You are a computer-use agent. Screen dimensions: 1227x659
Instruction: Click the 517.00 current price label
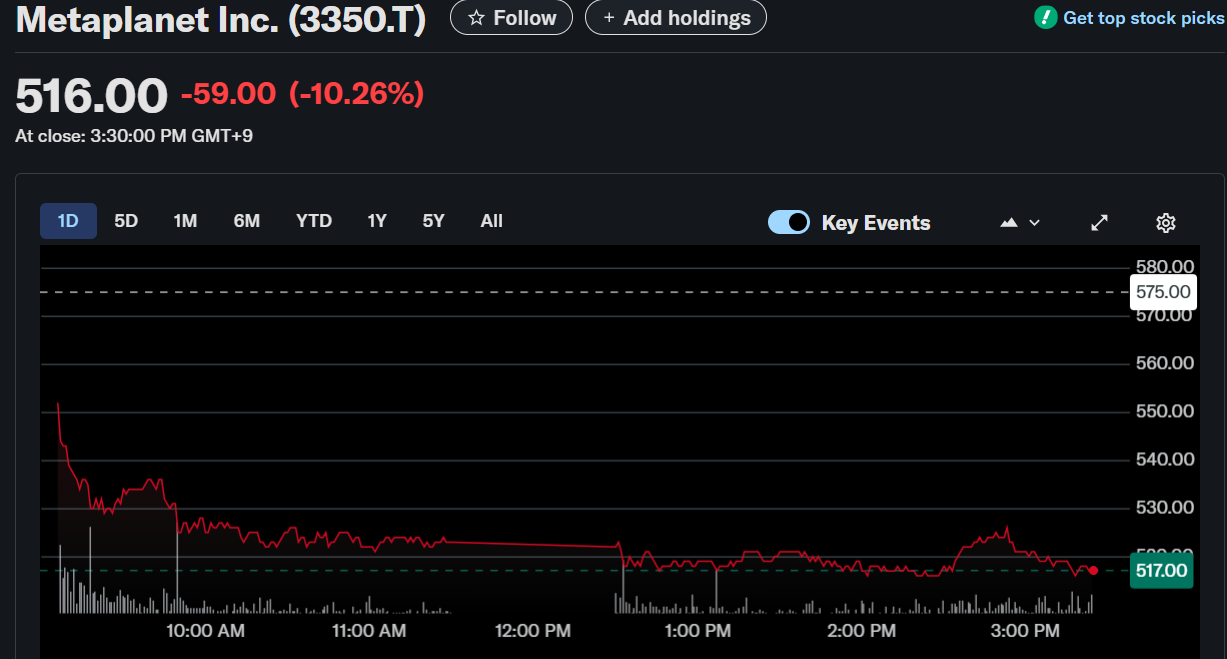[x=1161, y=571]
